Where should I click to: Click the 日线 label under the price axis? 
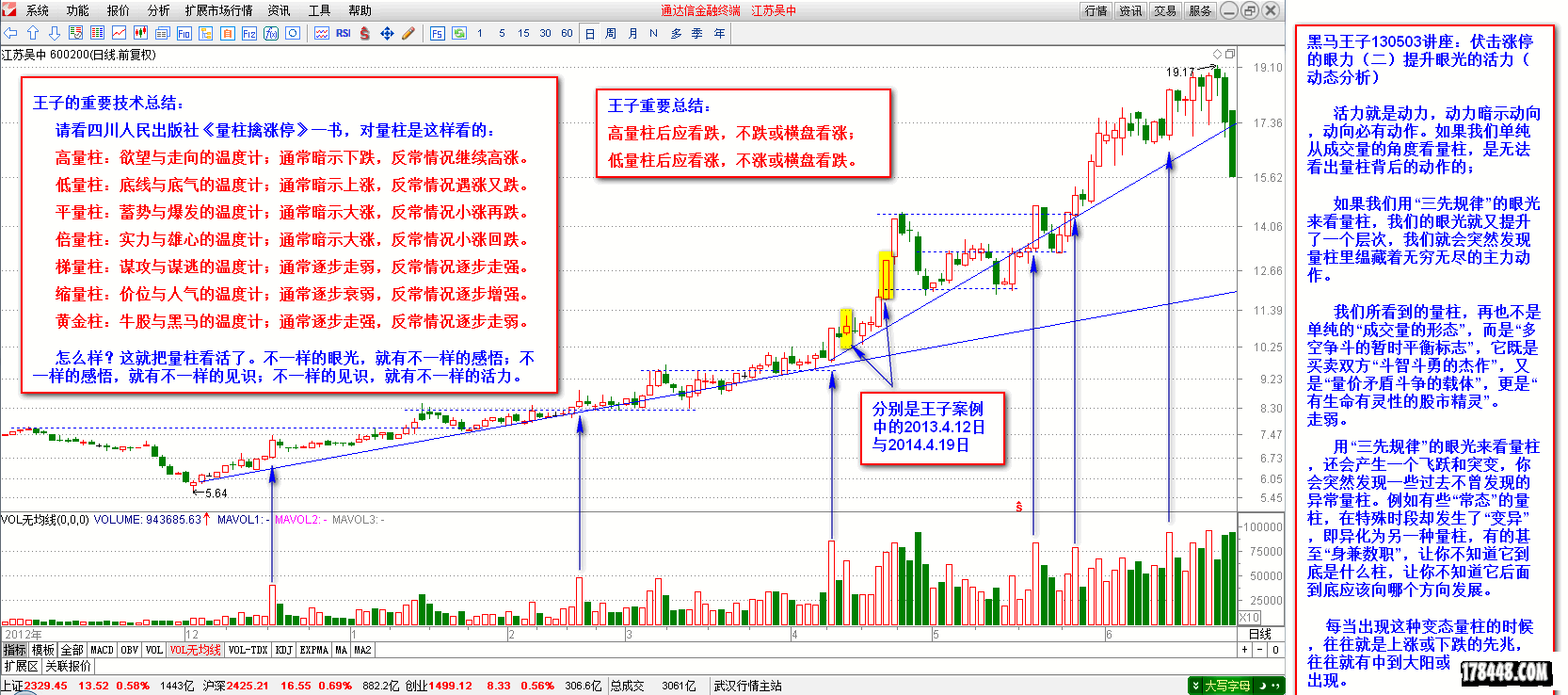pyautogui.click(x=1259, y=634)
